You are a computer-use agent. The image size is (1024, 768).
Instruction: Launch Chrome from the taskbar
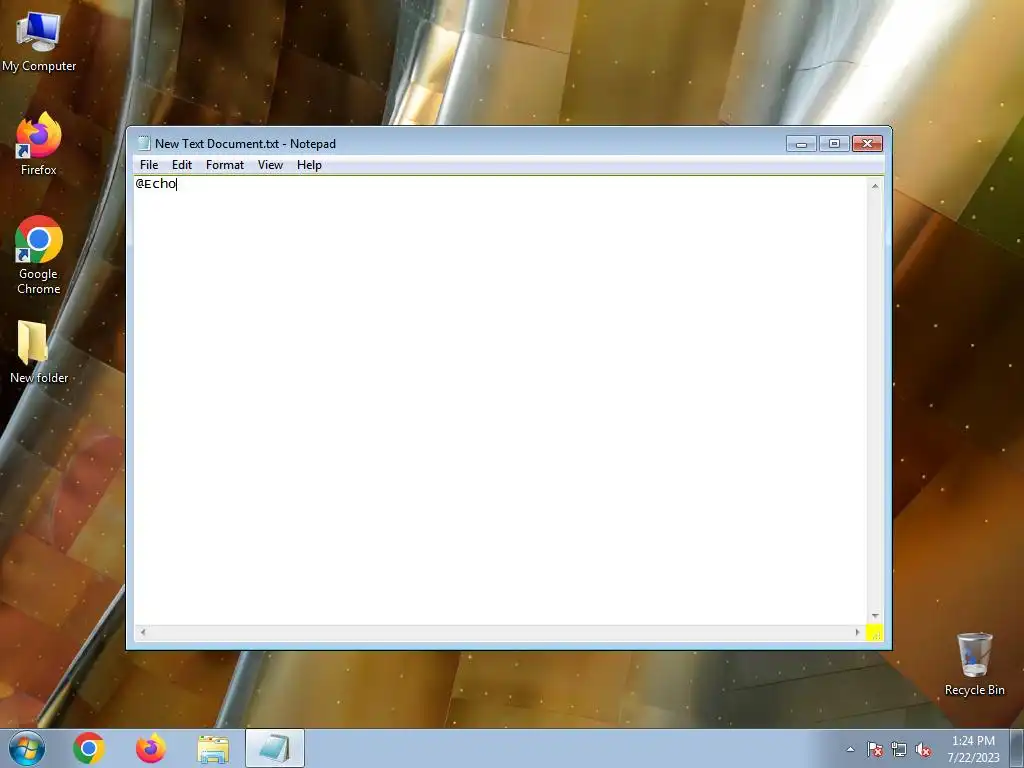click(x=89, y=748)
